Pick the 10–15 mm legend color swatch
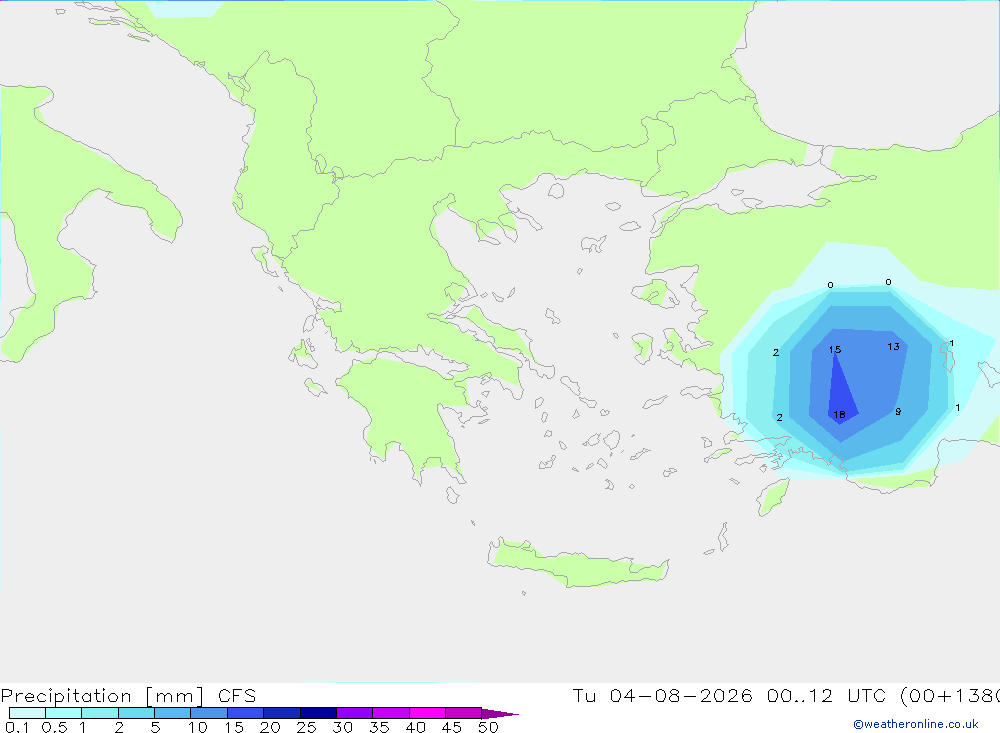 point(209,713)
